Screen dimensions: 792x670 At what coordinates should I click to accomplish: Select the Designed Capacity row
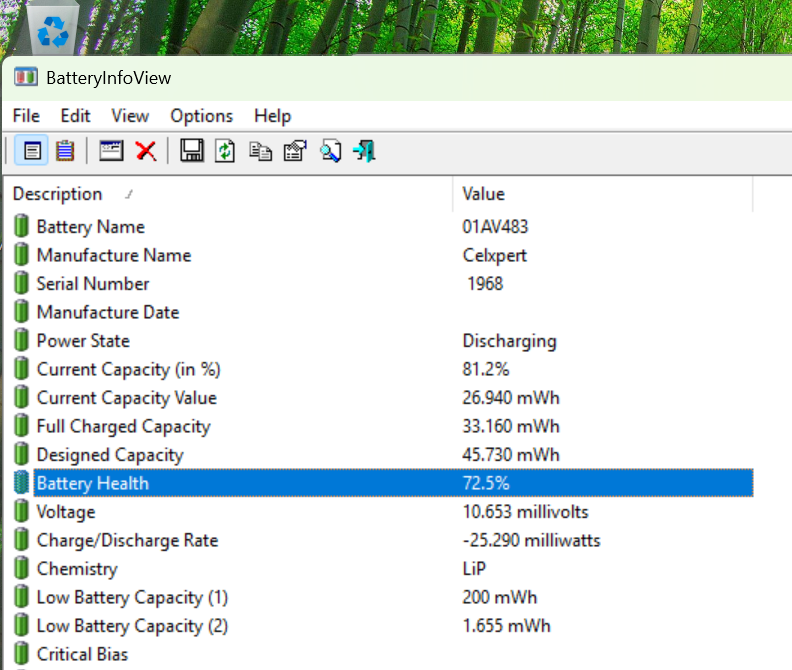pyautogui.click(x=383, y=455)
